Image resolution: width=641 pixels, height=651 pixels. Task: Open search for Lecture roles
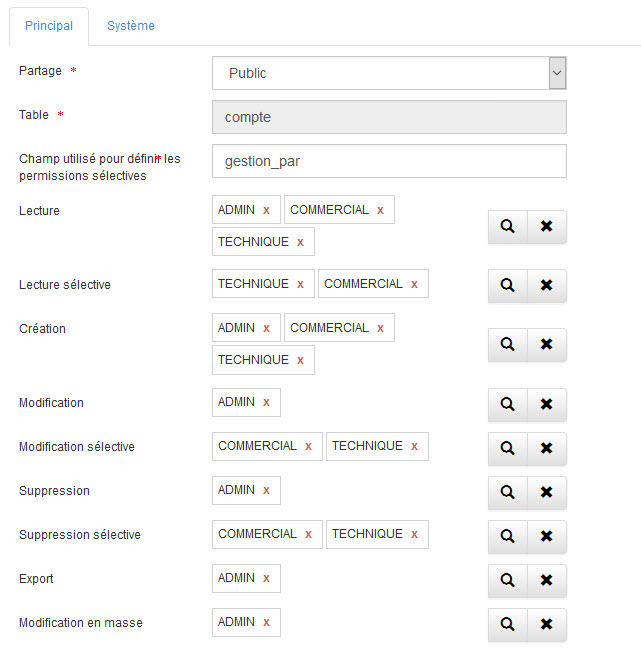click(x=507, y=227)
